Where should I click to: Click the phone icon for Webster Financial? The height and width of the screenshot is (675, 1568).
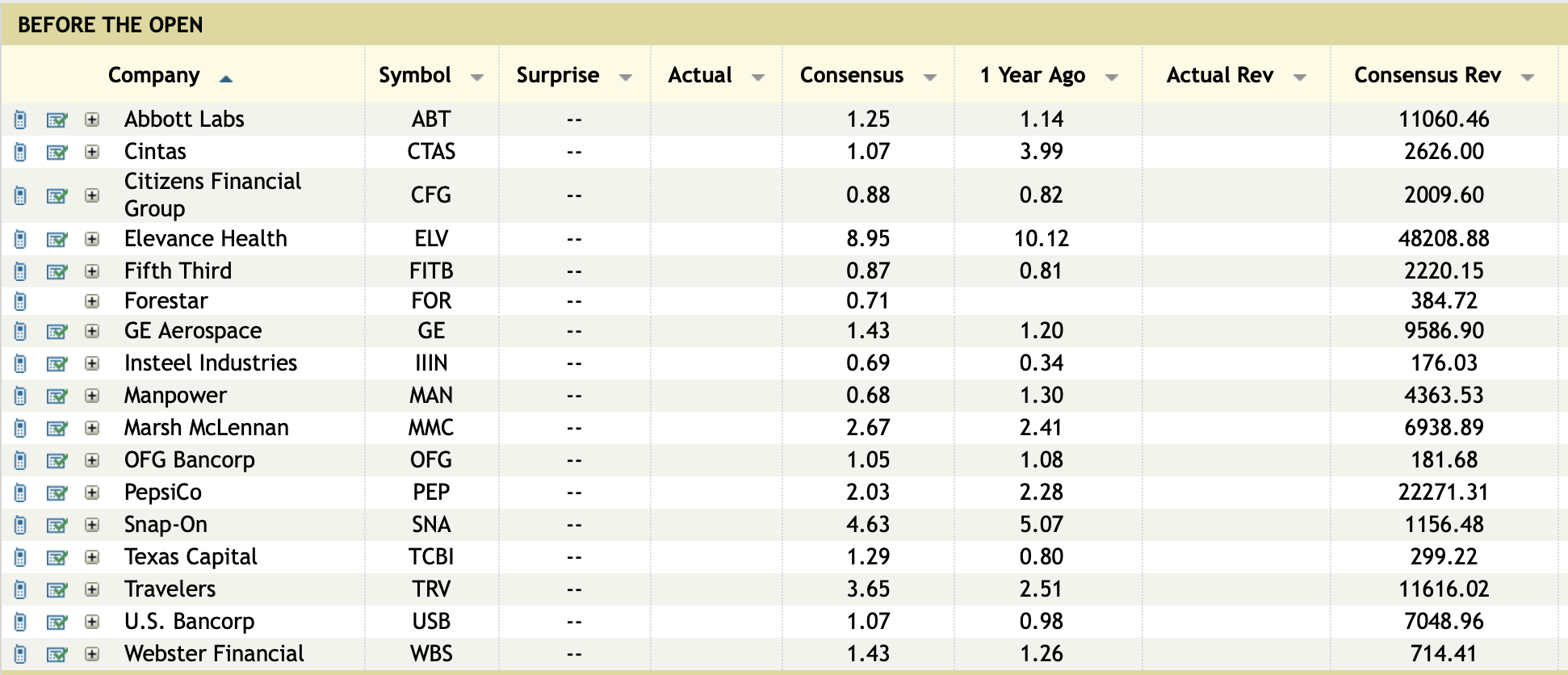pyautogui.click(x=21, y=654)
